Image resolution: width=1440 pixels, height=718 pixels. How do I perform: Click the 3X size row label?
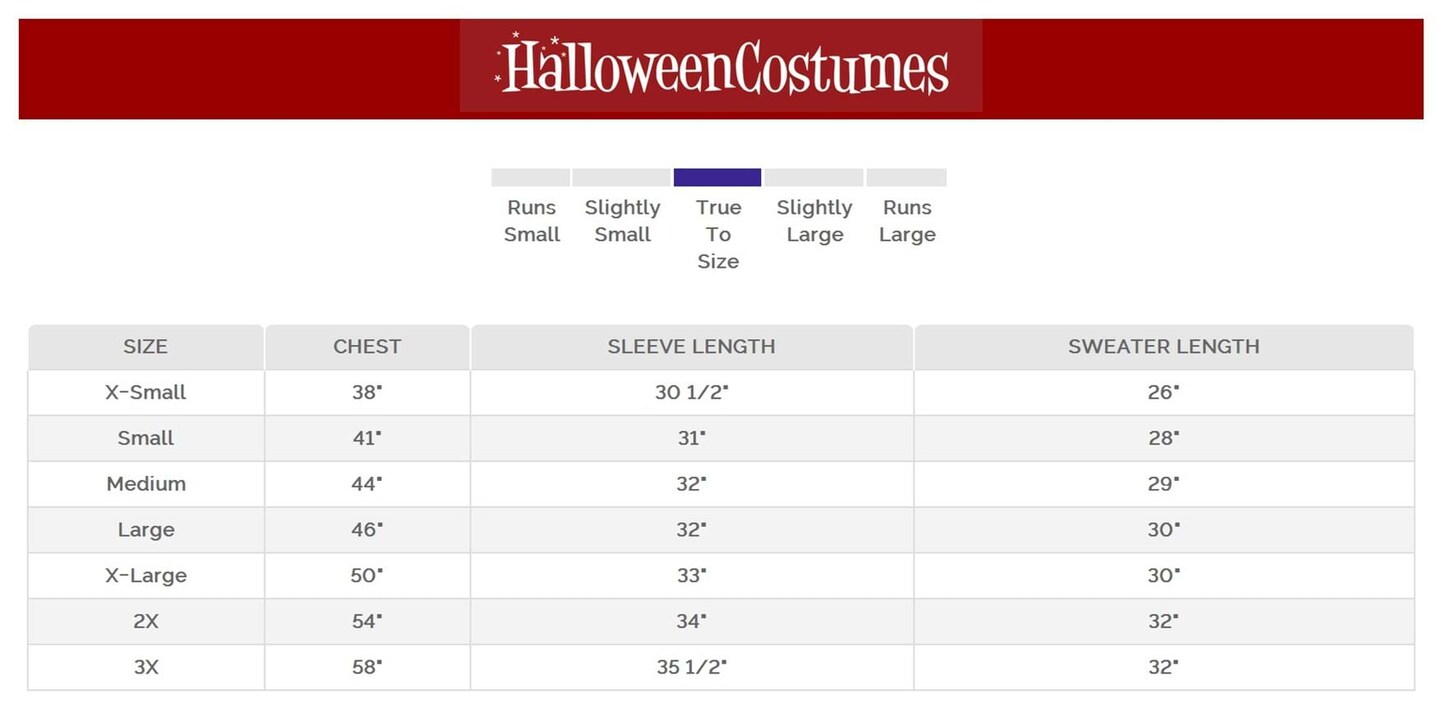coord(146,667)
